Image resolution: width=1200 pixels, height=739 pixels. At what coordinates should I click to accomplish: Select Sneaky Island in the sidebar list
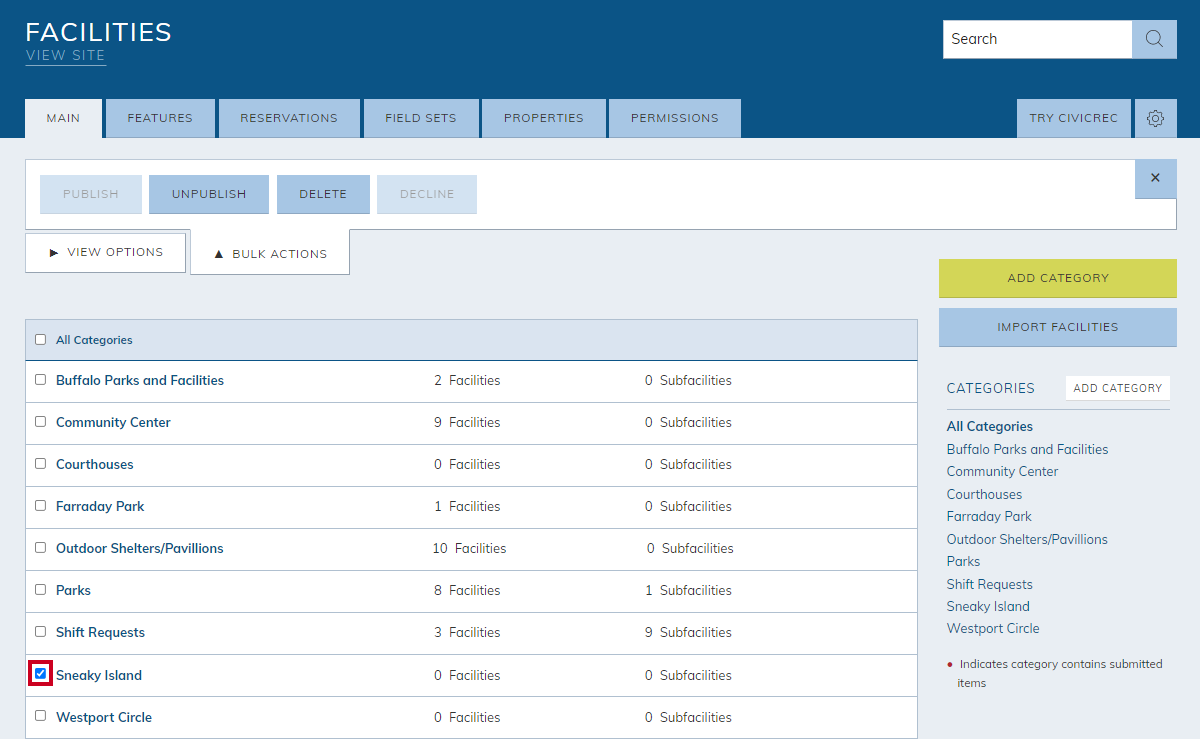pyautogui.click(x=988, y=606)
